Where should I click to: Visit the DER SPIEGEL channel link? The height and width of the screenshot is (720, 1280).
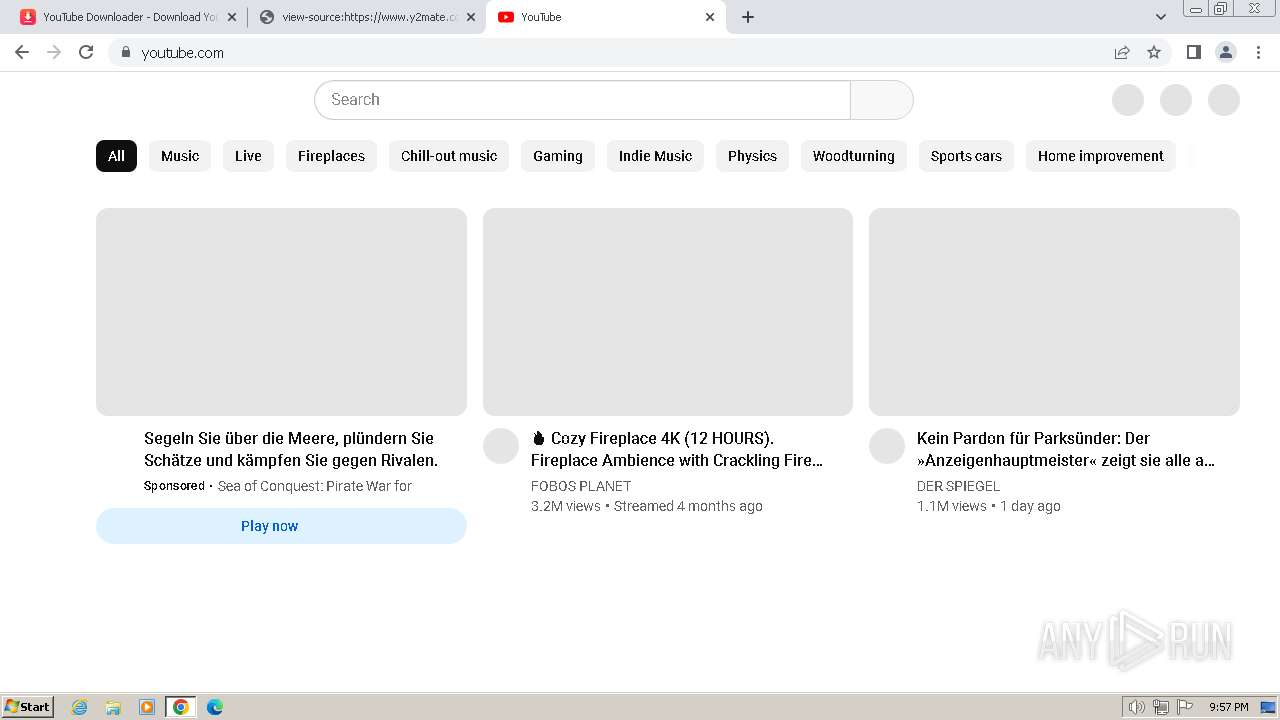pos(958,486)
